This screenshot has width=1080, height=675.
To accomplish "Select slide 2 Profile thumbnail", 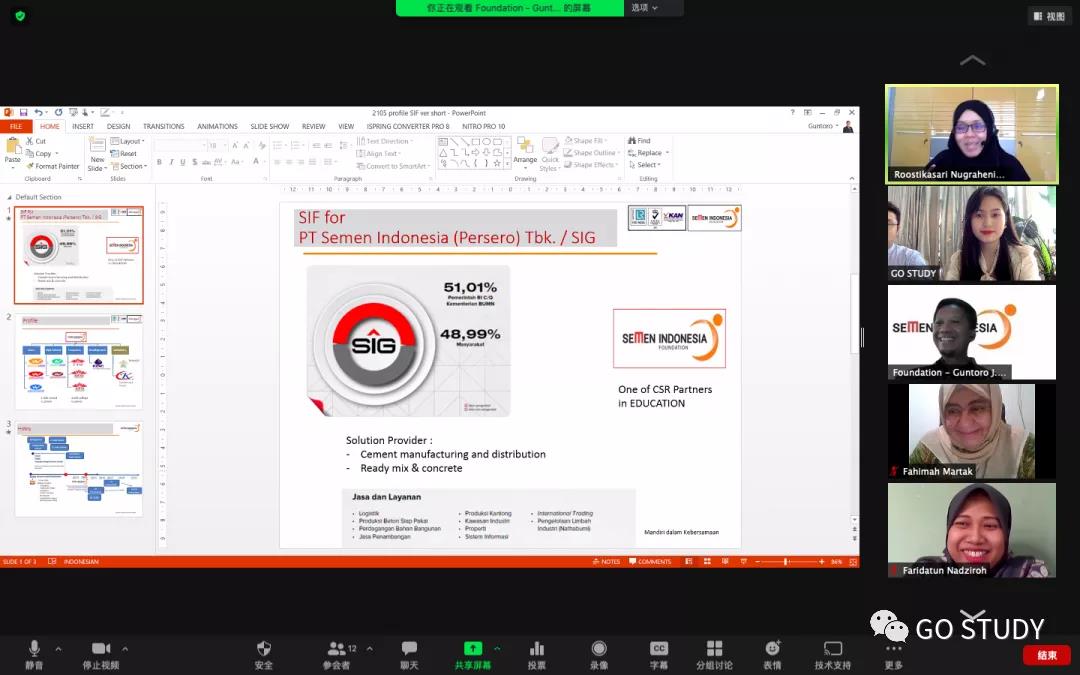I will (79, 362).
